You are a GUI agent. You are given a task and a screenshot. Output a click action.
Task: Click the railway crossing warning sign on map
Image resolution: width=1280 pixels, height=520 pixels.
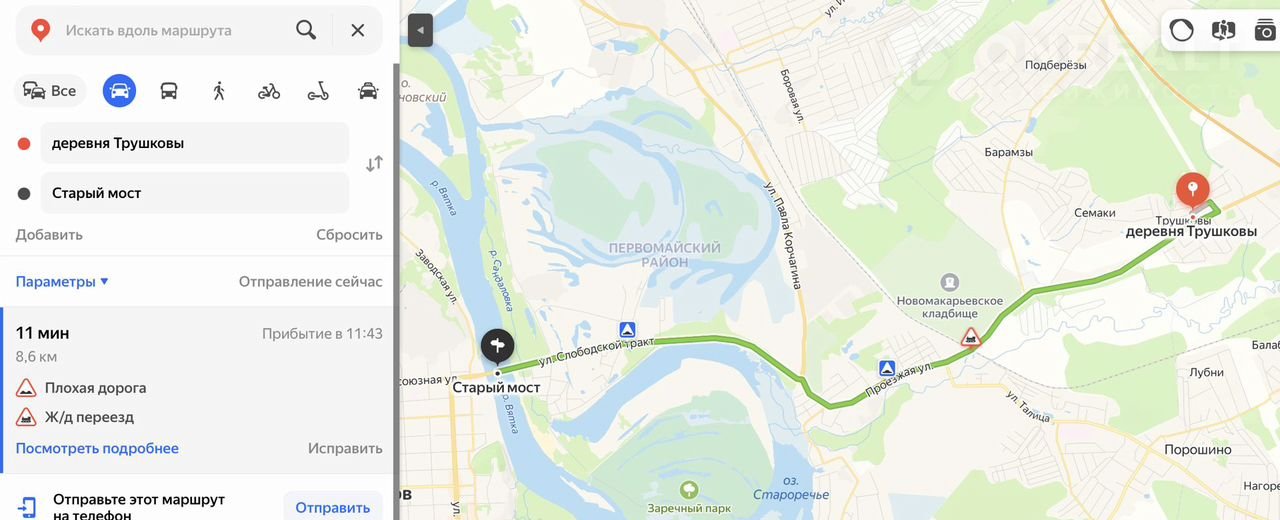971,337
